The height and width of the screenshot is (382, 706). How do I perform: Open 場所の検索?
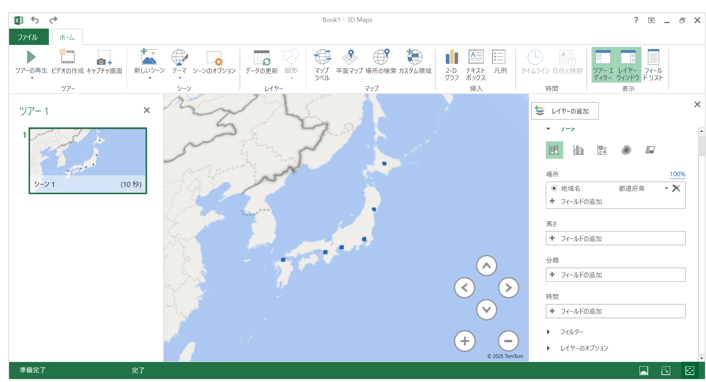[381, 62]
